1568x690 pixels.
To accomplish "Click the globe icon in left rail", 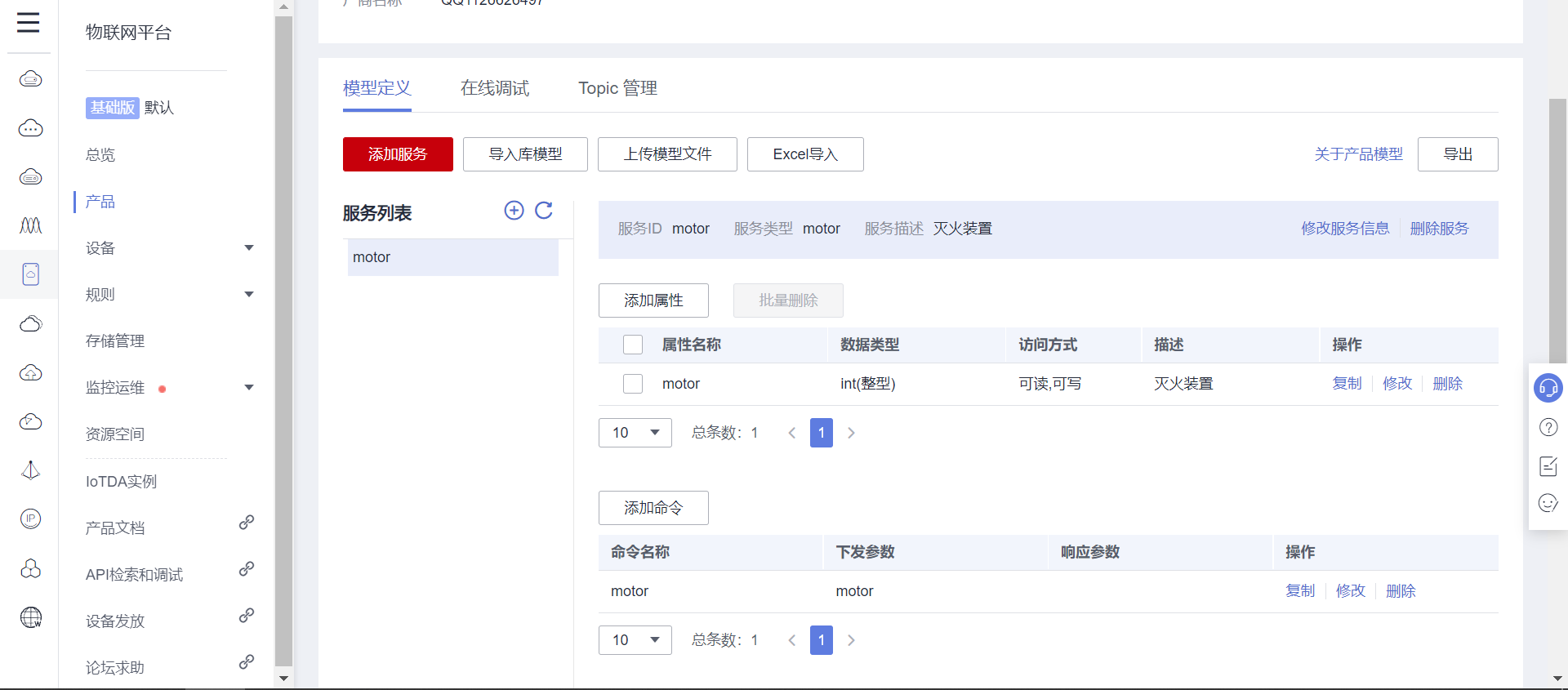I will click(x=30, y=617).
